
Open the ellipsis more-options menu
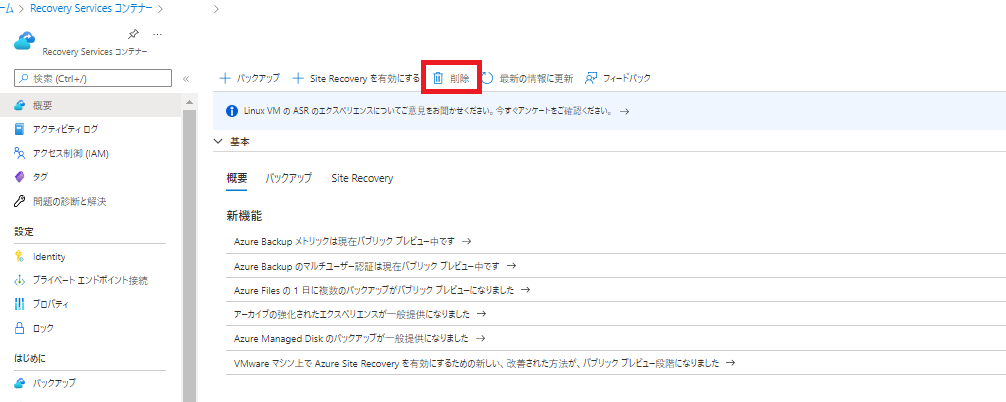157,34
